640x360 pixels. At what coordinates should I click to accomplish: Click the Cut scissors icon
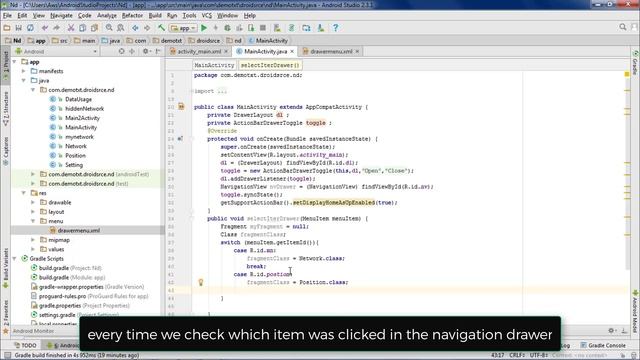71,28
